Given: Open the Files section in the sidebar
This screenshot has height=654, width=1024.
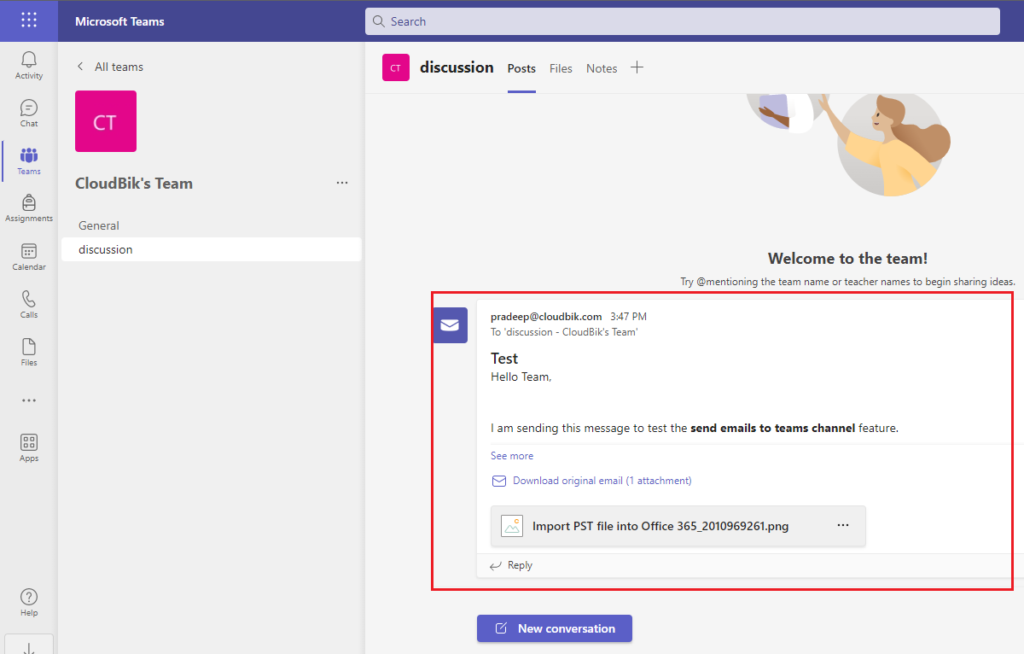Looking at the screenshot, I should 28,351.
